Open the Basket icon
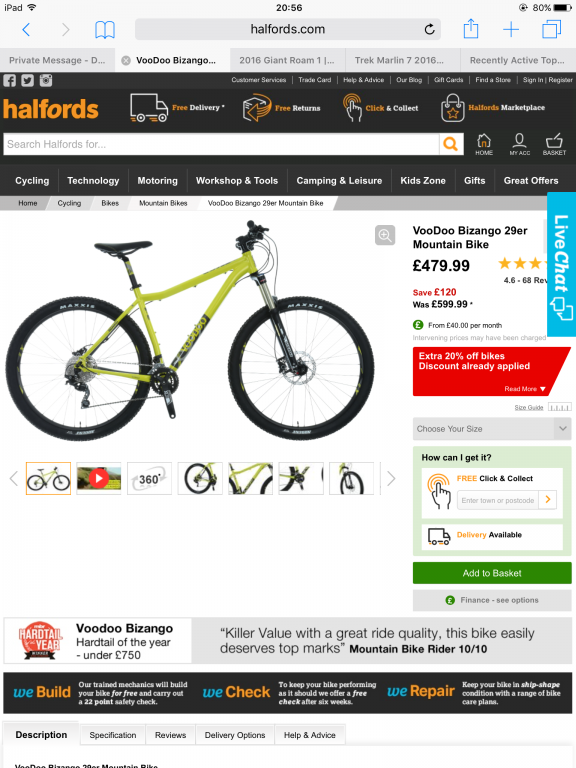 click(x=554, y=144)
